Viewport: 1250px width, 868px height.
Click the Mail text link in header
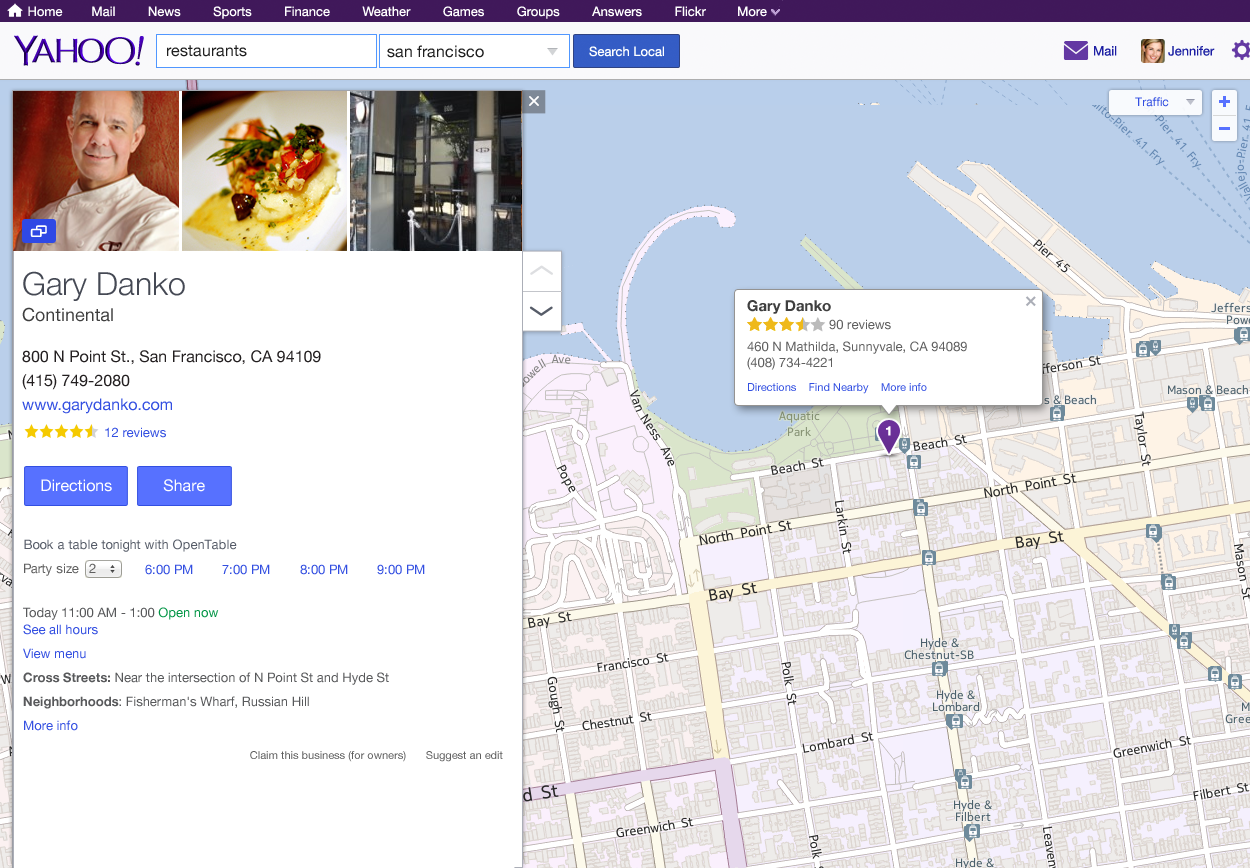1105,51
